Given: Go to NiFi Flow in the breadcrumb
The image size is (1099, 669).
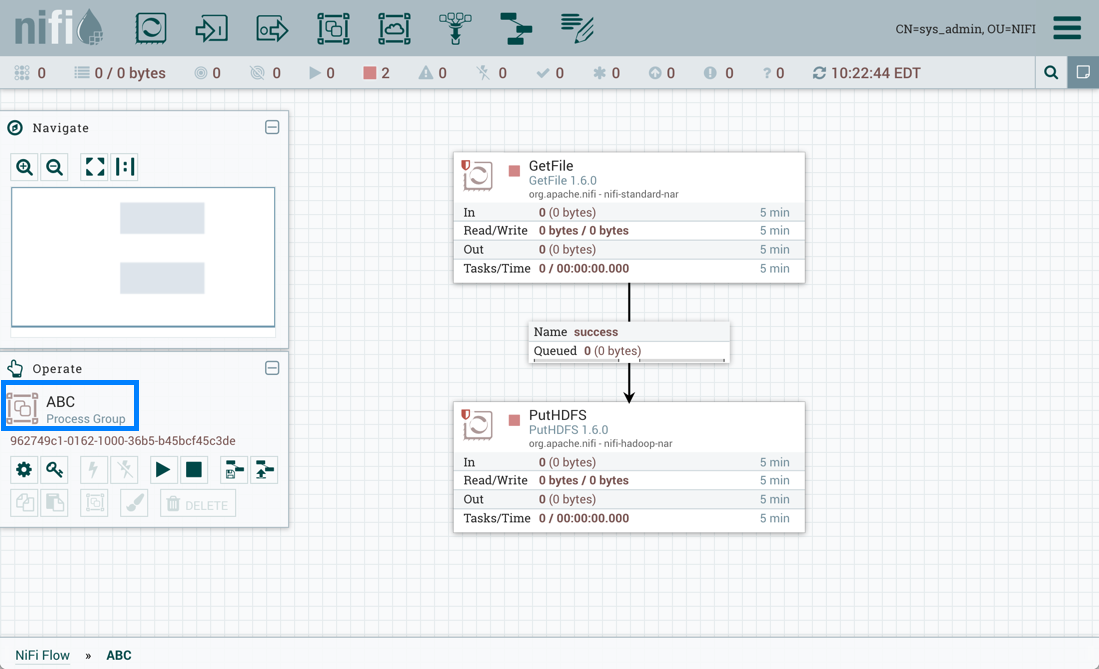Looking at the screenshot, I should coord(43,656).
